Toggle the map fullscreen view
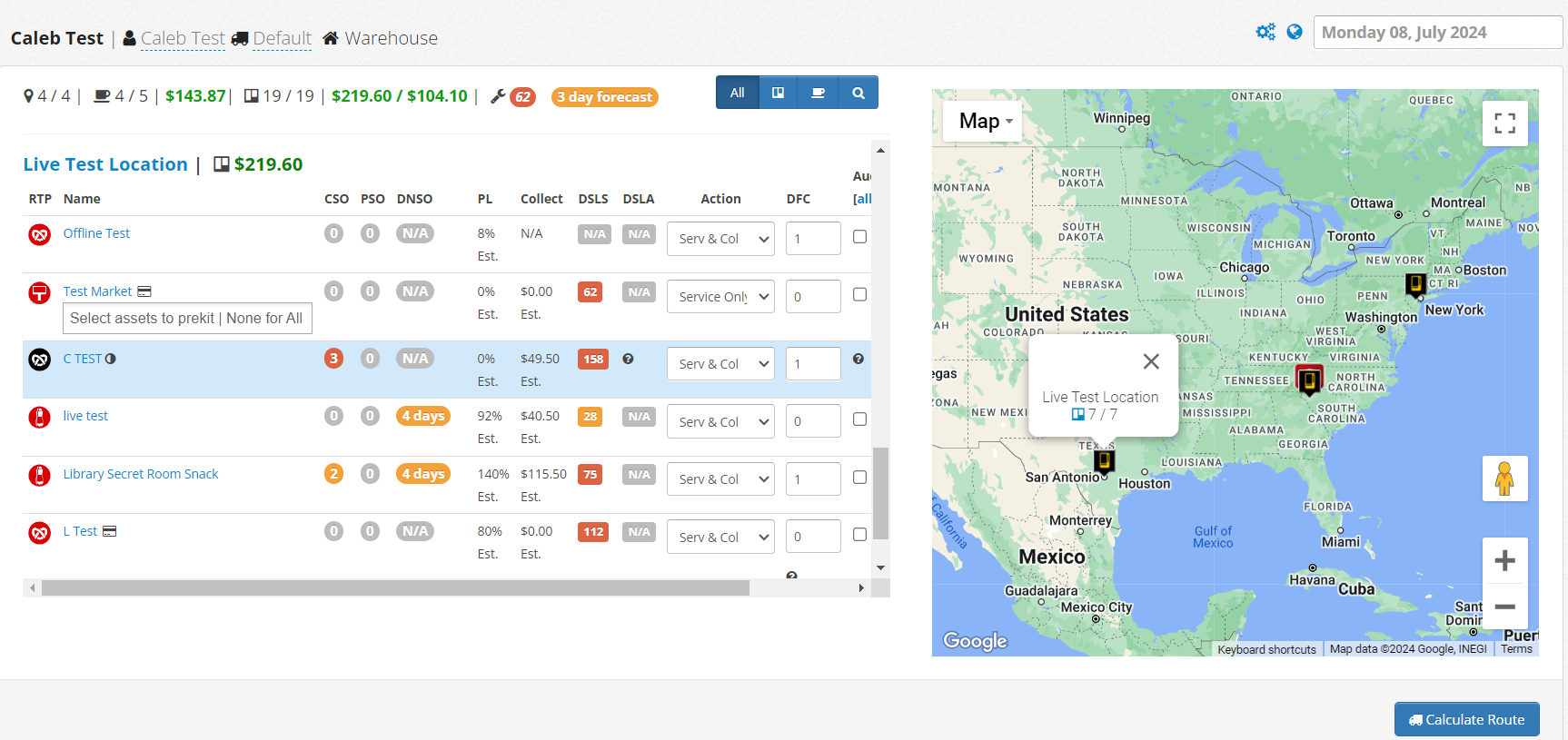The width and height of the screenshot is (1568, 740). 1504,123
